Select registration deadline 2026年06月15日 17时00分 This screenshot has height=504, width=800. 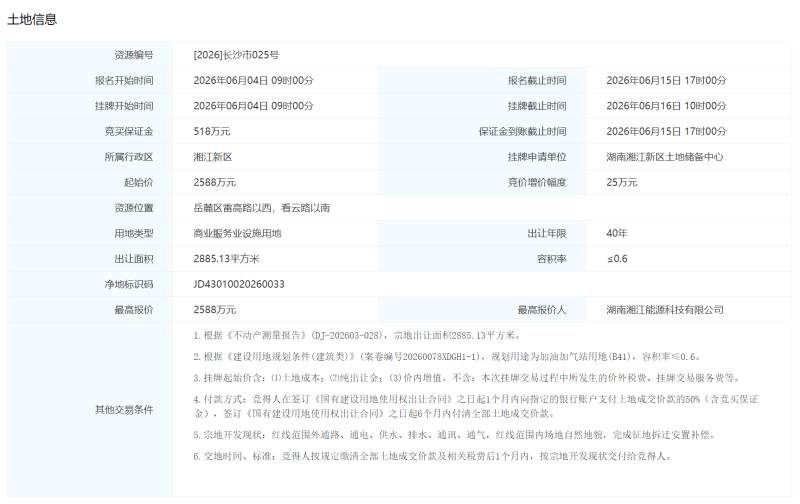point(666,81)
